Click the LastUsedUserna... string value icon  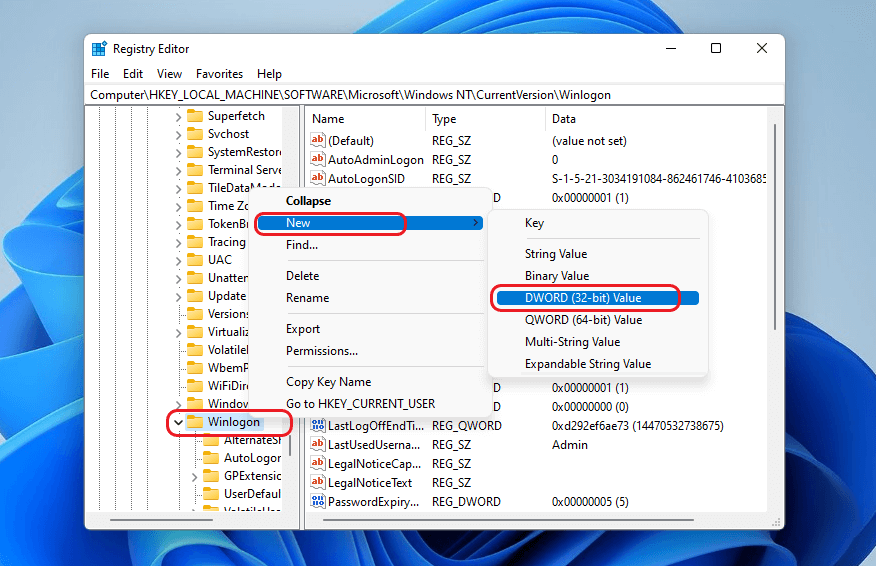[x=317, y=445]
